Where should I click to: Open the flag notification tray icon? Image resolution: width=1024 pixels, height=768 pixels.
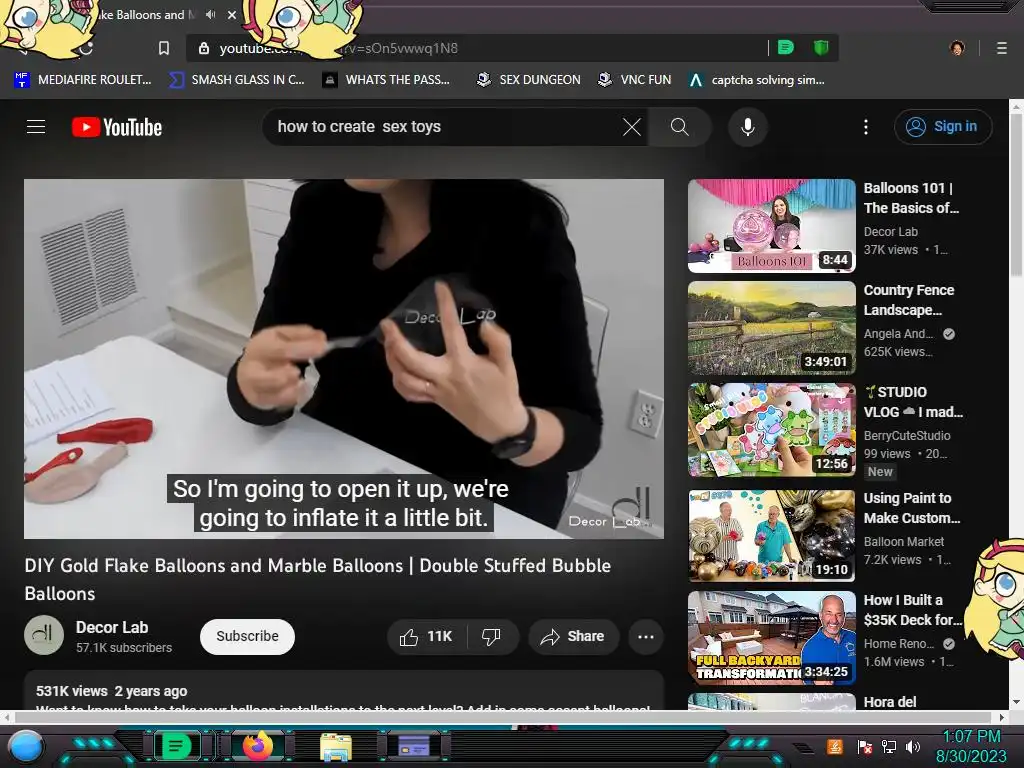click(x=865, y=746)
